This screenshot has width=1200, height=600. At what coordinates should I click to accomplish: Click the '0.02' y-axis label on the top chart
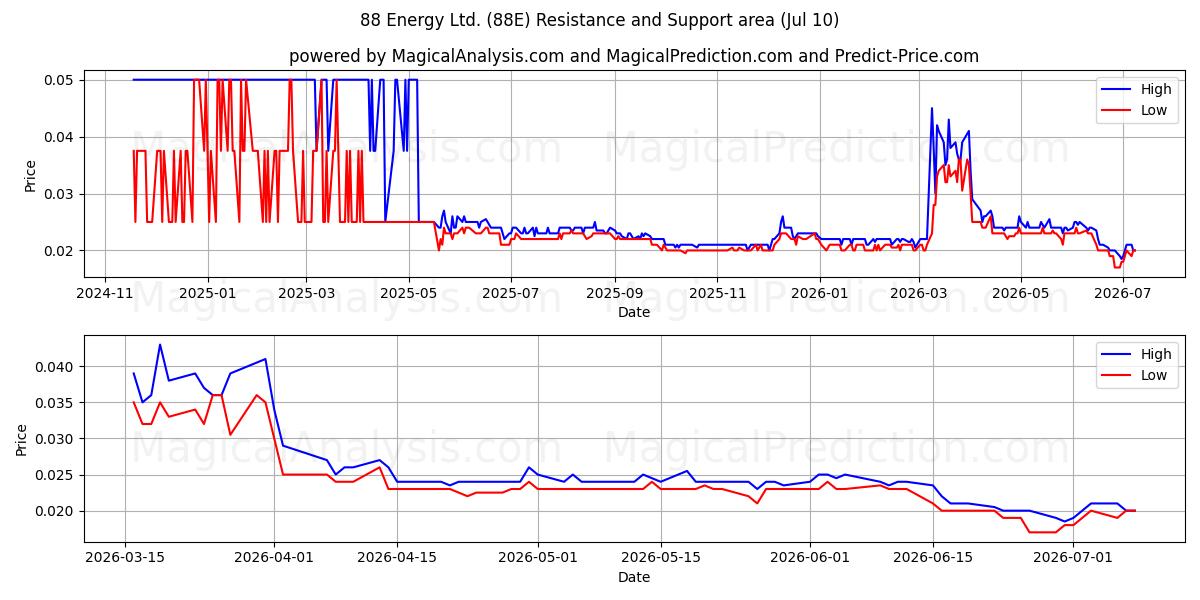tap(61, 251)
